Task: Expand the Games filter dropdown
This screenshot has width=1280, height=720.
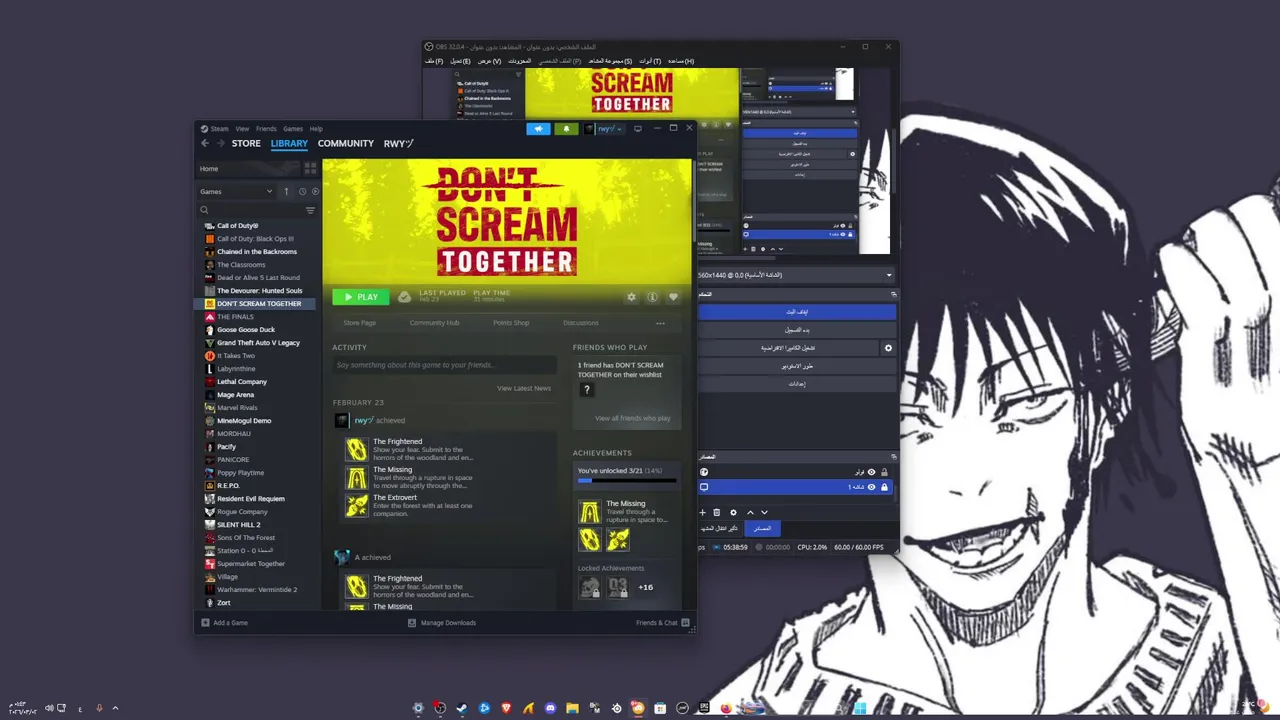Action: coord(236,191)
